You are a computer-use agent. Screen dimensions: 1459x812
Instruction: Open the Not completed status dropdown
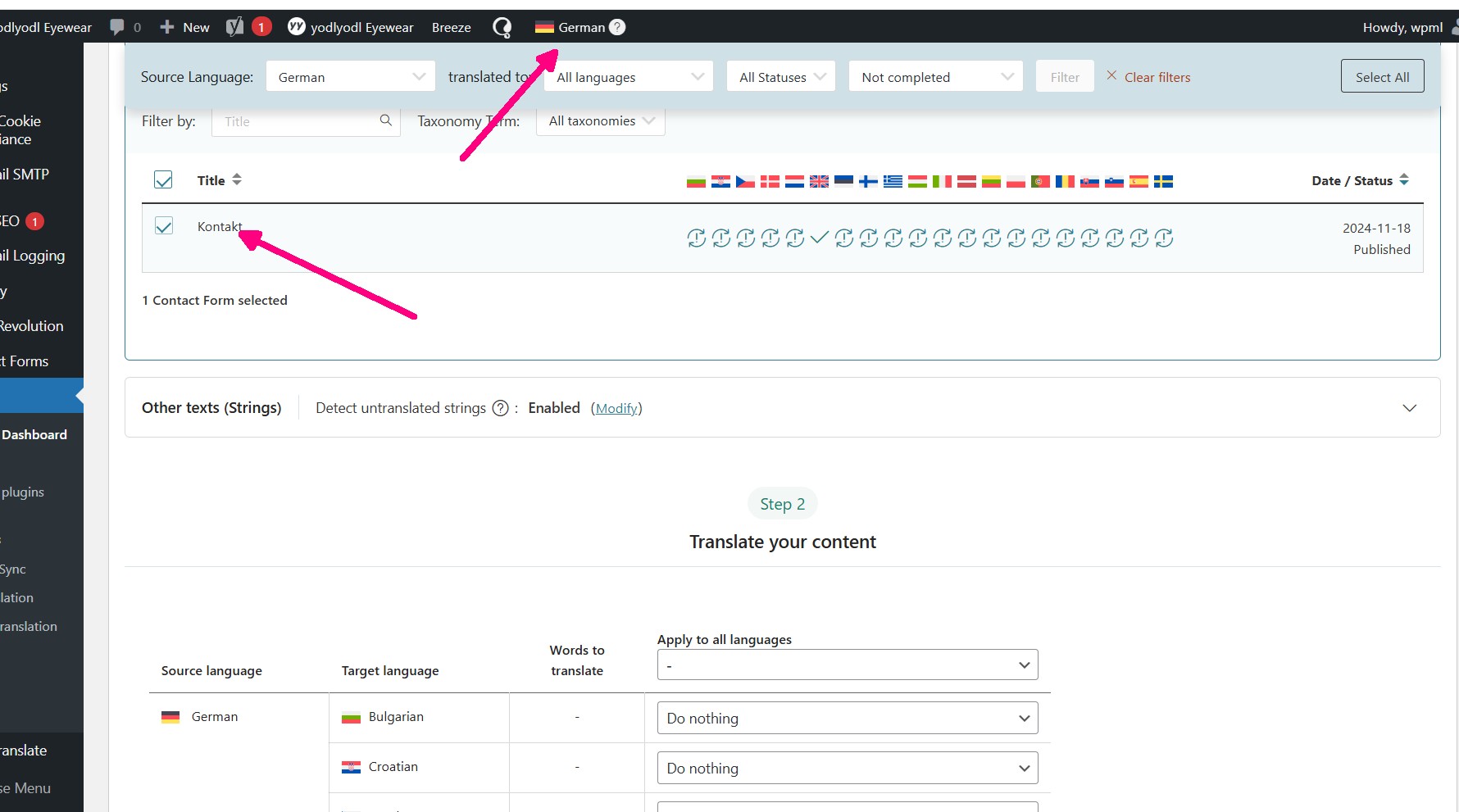[x=935, y=77]
